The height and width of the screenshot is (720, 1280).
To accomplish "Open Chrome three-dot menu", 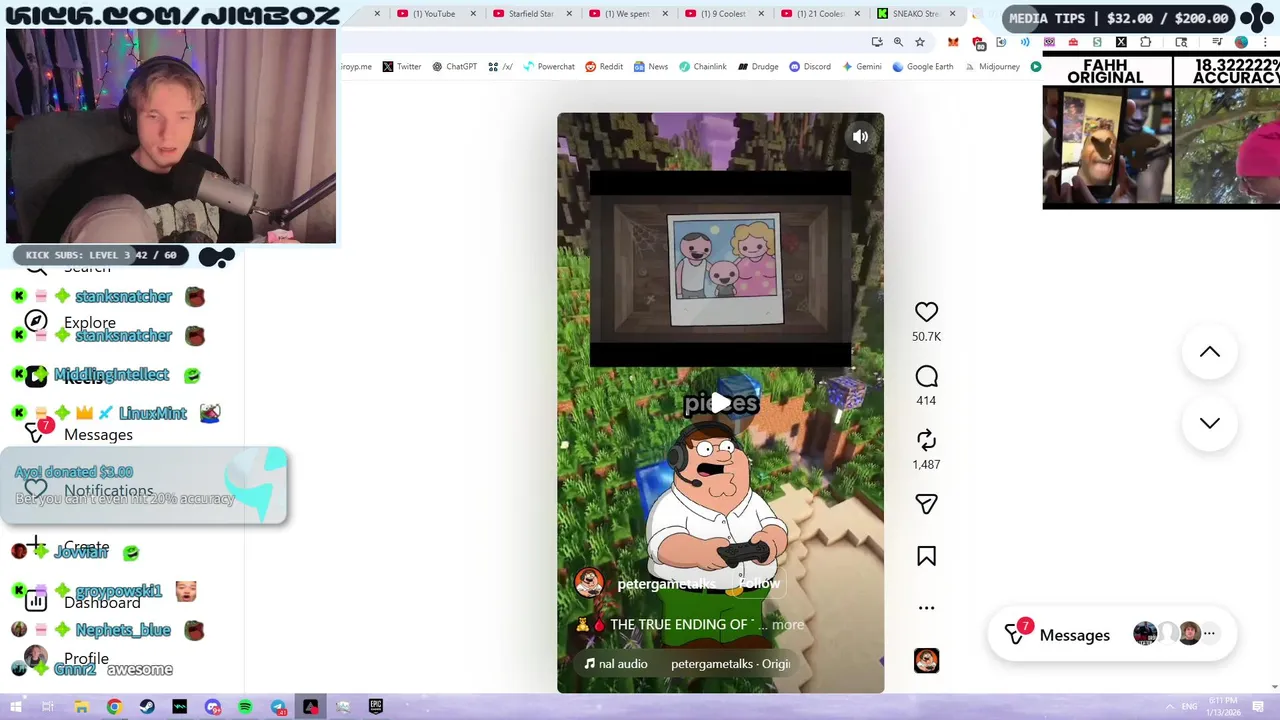I will click(1265, 42).
